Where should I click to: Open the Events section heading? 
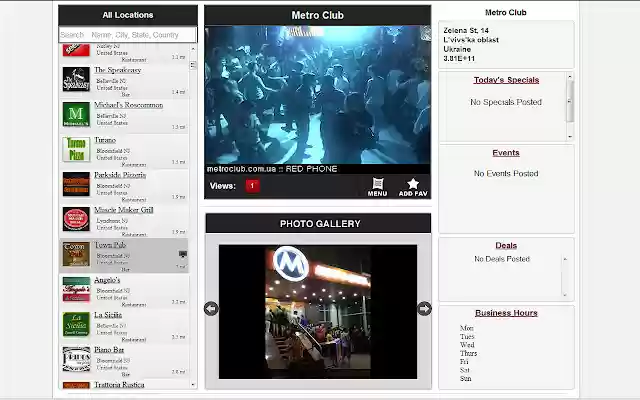tap(505, 153)
